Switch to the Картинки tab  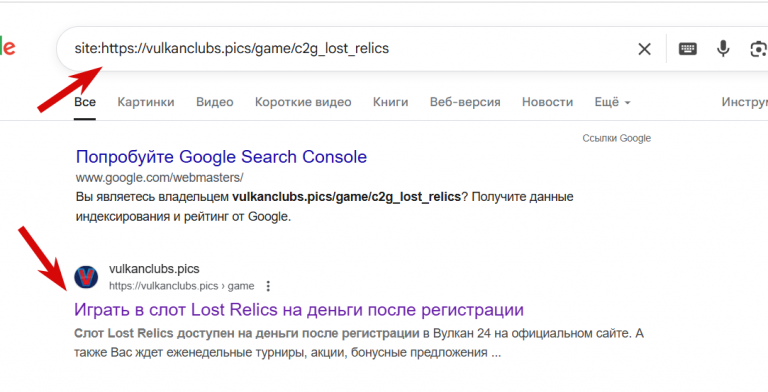(146, 102)
